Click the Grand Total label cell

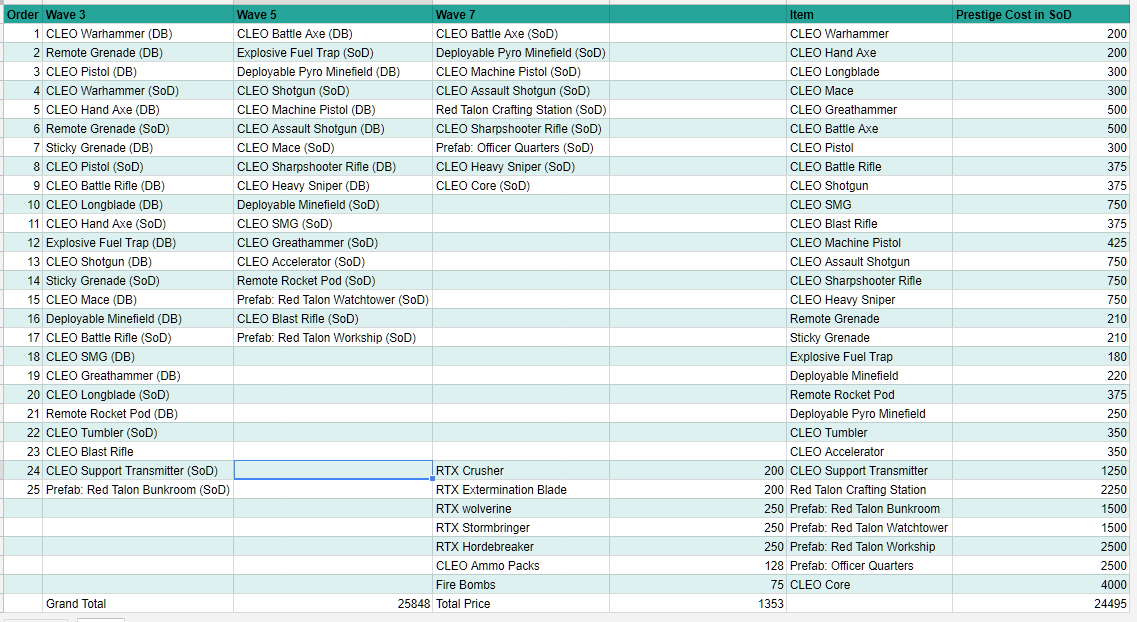tap(137, 604)
